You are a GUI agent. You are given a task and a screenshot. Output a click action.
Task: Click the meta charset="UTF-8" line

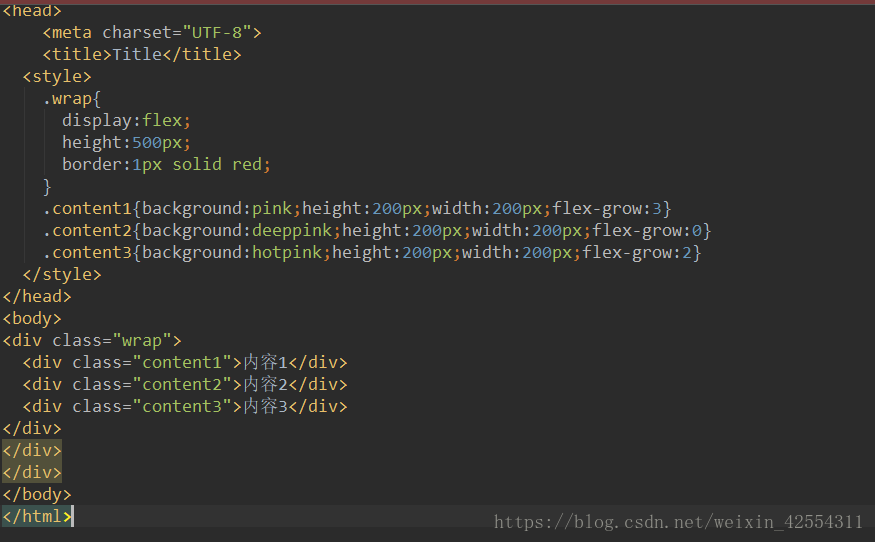point(152,32)
